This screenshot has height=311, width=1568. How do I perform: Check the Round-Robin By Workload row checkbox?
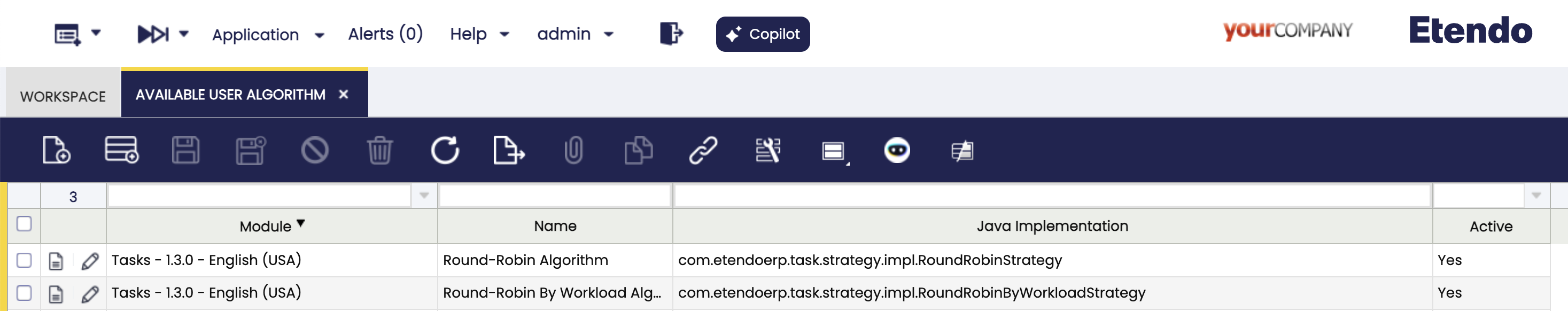point(25,293)
